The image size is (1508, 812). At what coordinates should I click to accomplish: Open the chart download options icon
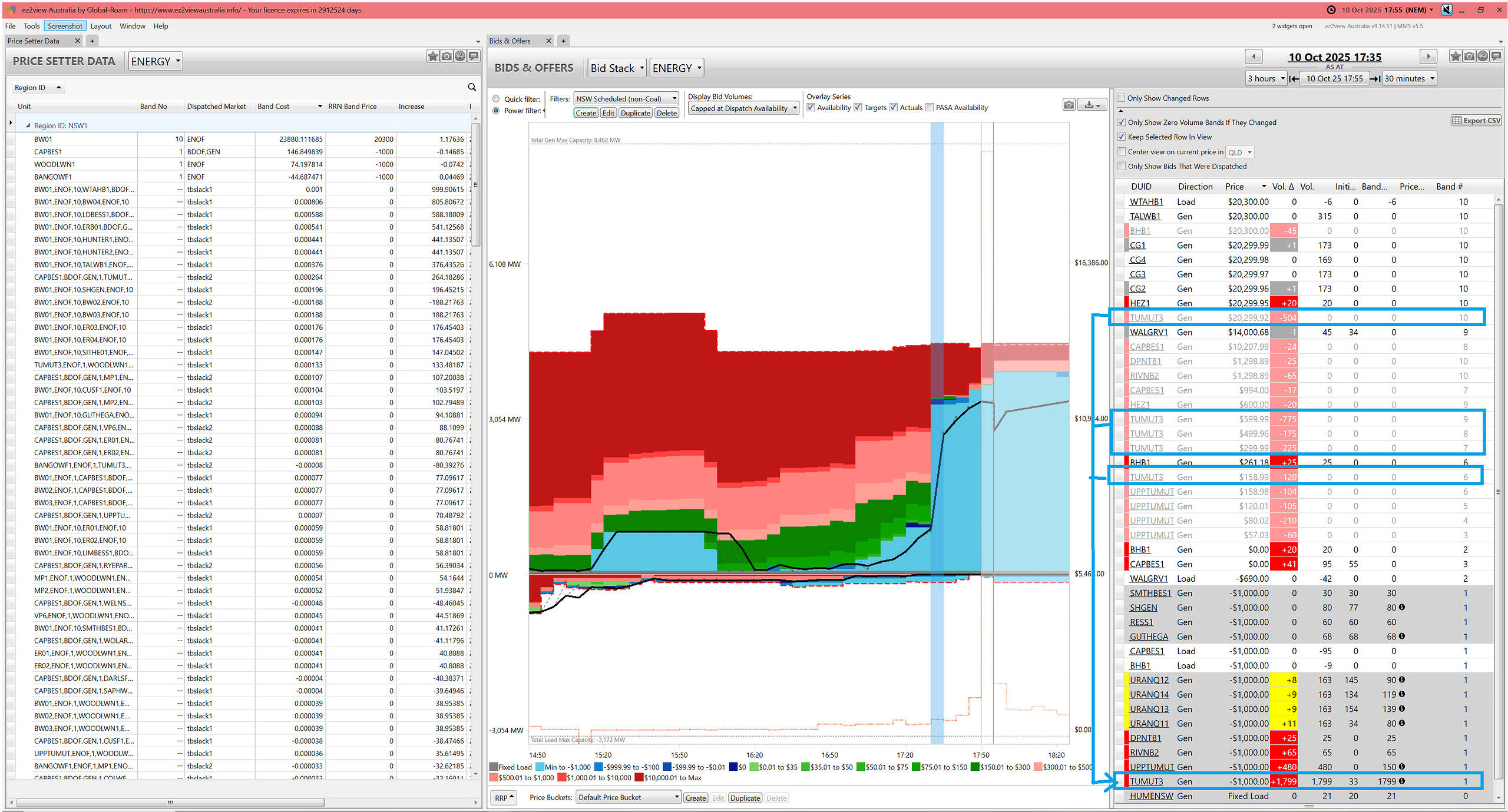(x=1093, y=105)
